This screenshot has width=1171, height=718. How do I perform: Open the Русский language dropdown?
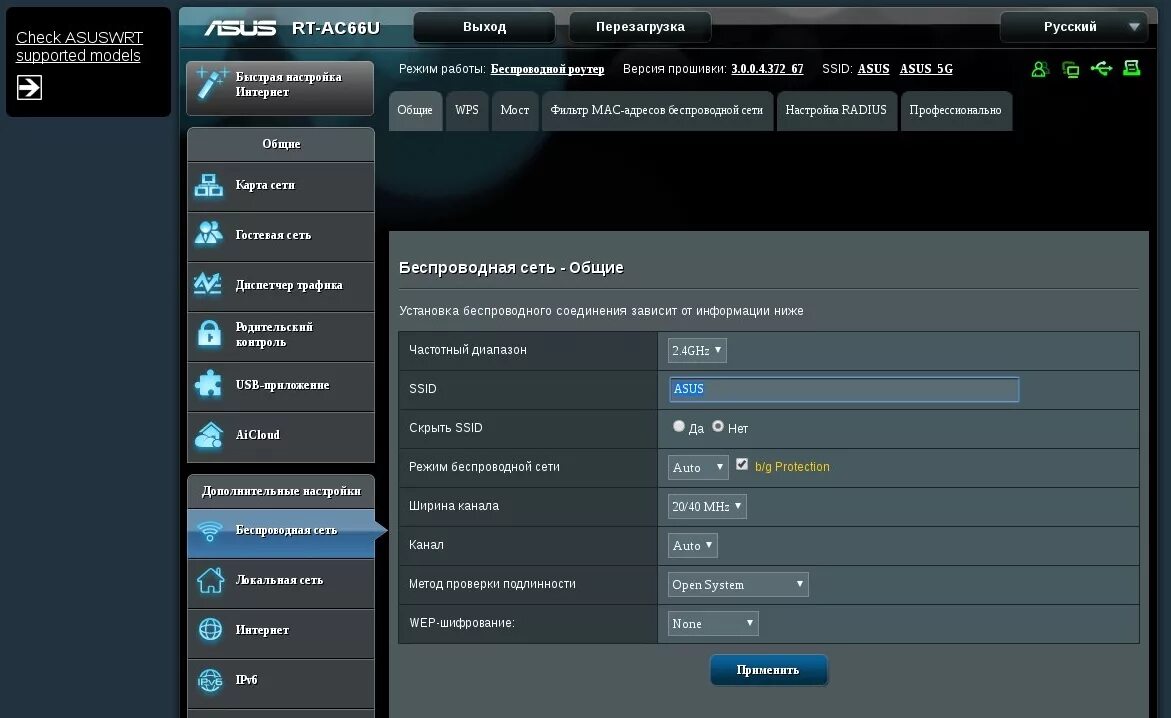pyautogui.click(x=1074, y=27)
